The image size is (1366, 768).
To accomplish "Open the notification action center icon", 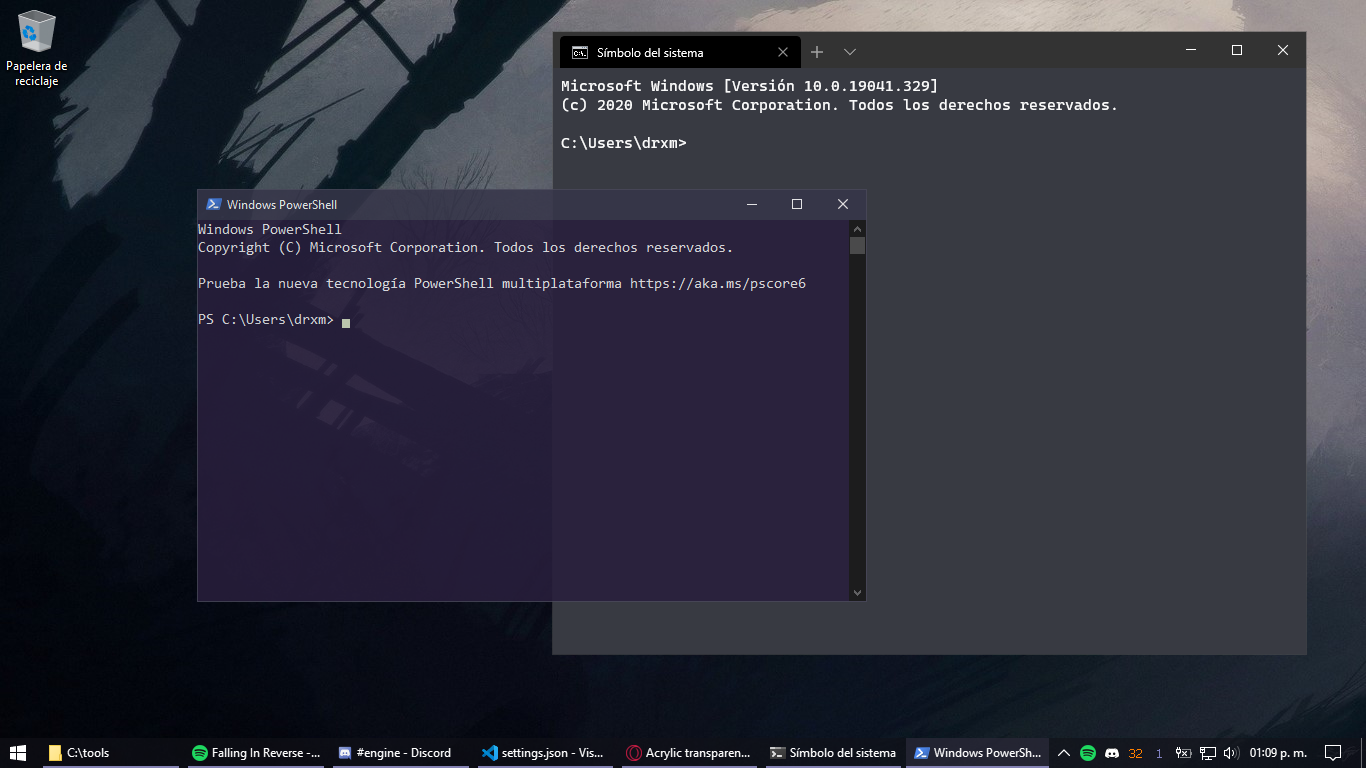I will pyautogui.click(x=1332, y=753).
